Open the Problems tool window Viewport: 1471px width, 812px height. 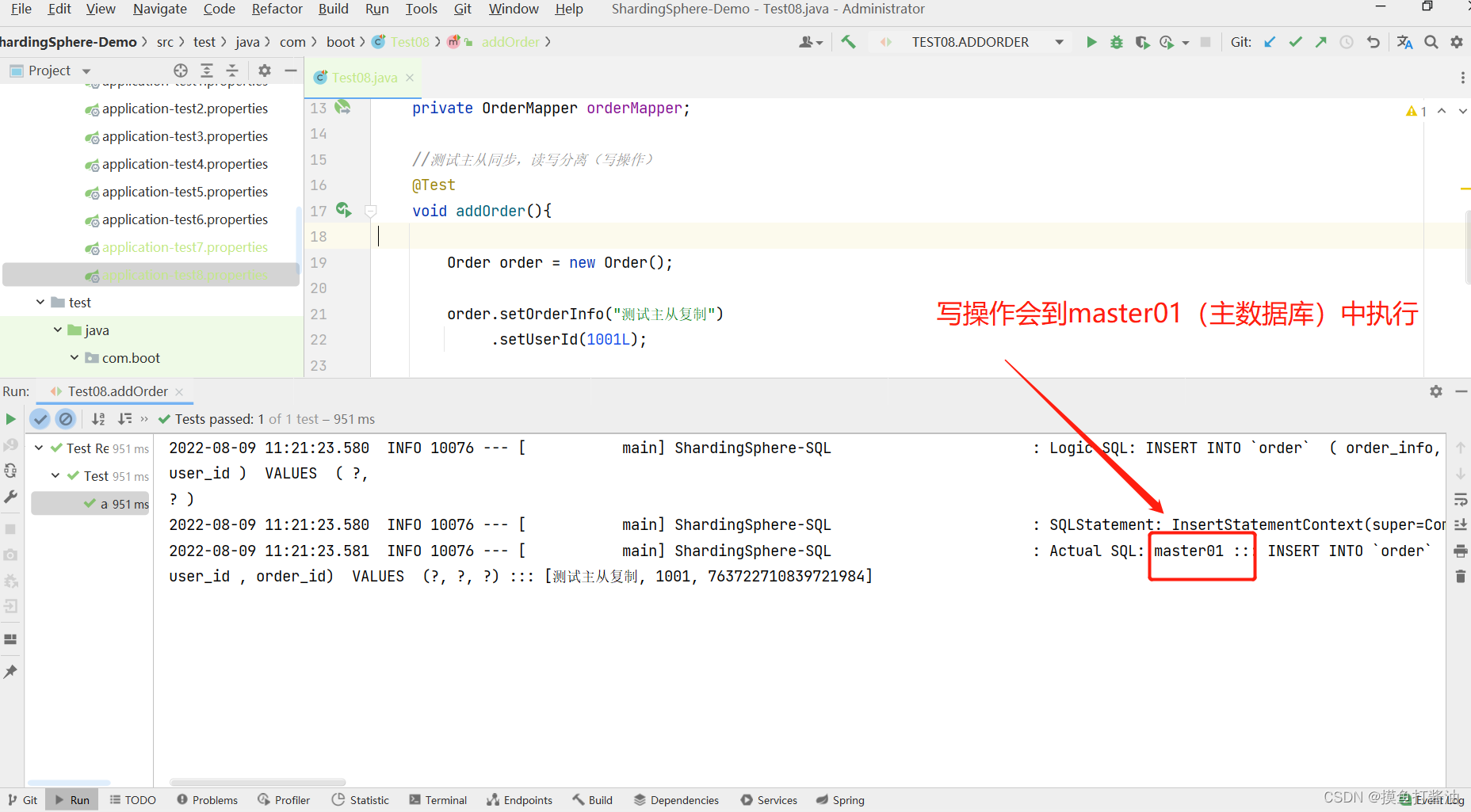208,800
